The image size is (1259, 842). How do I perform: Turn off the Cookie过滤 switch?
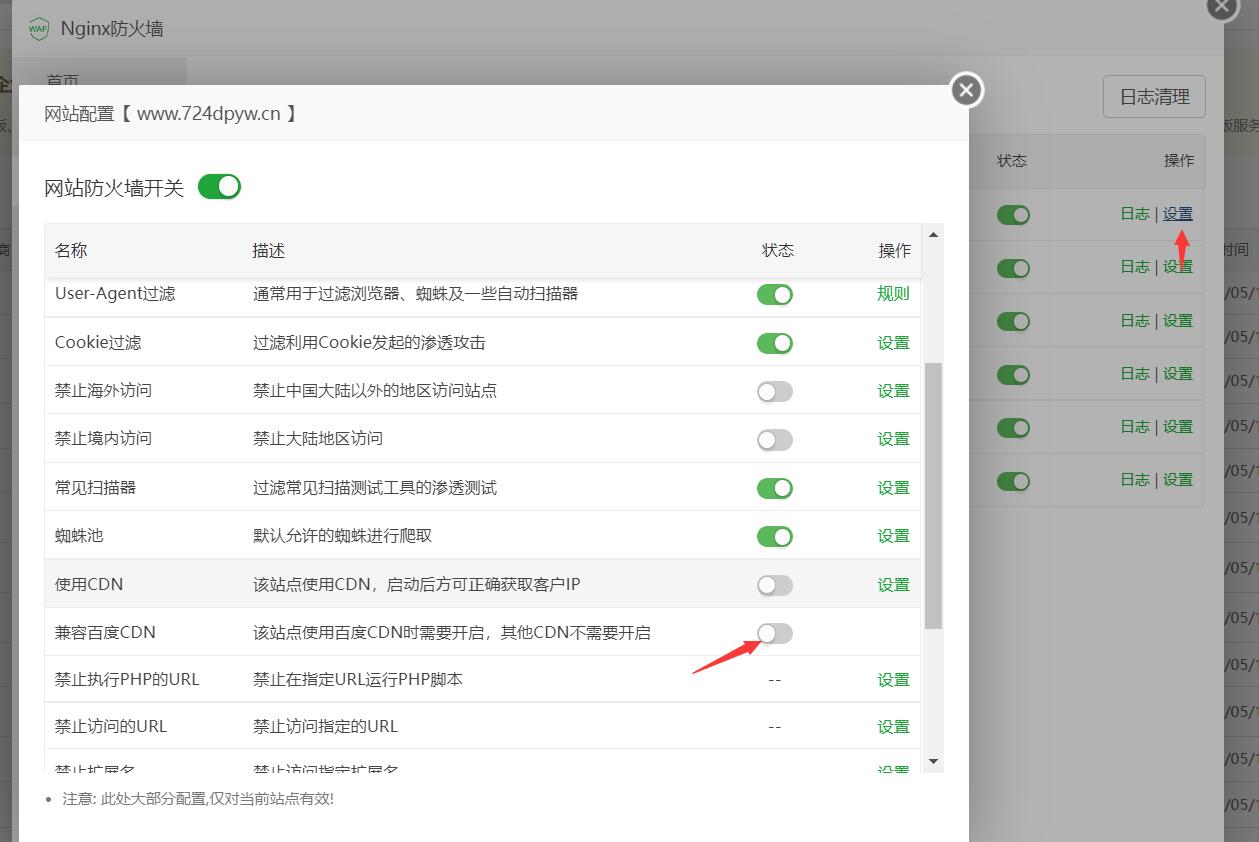[x=775, y=343]
